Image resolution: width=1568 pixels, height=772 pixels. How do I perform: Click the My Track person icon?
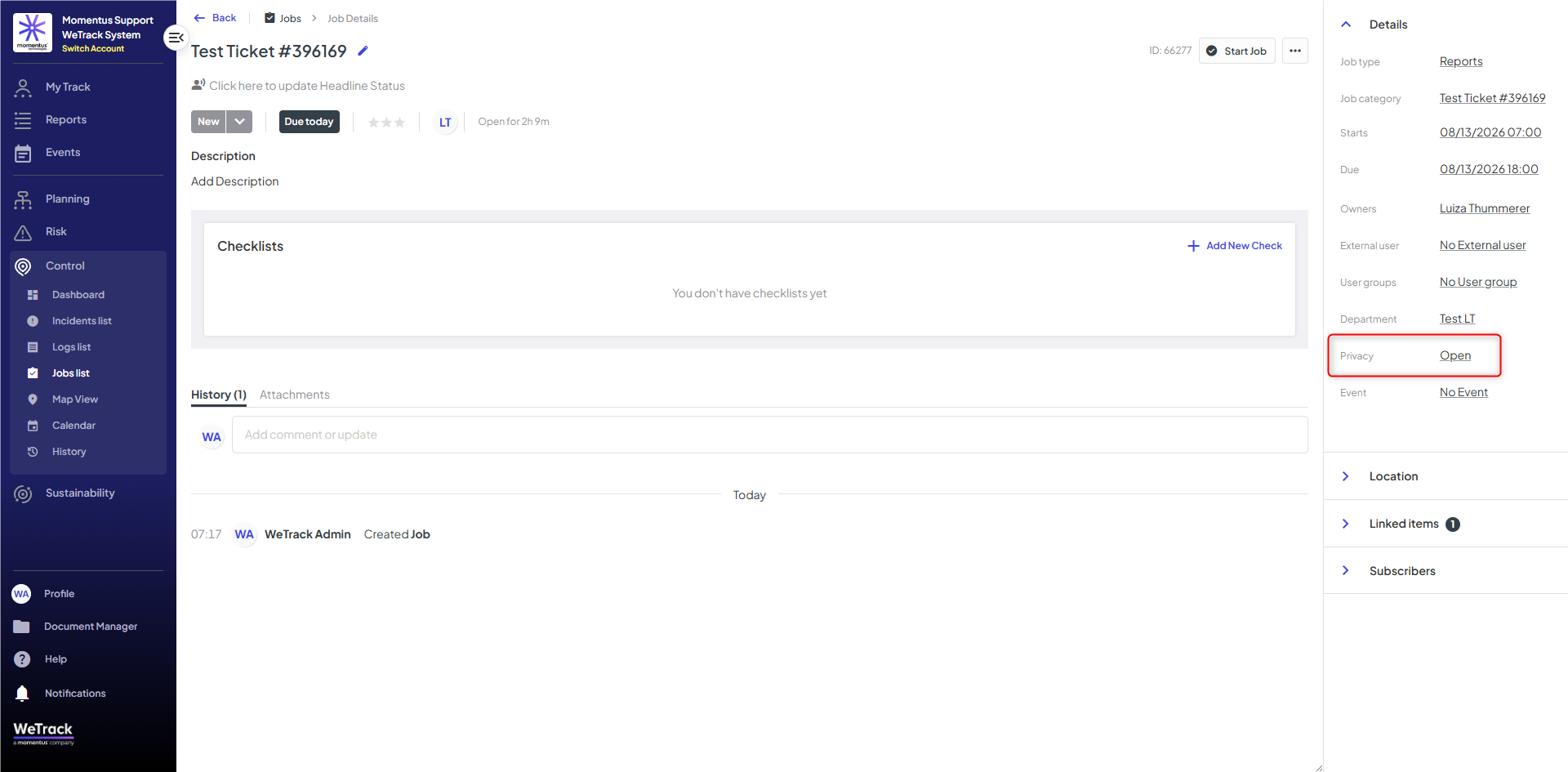pyautogui.click(x=23, y=87)
